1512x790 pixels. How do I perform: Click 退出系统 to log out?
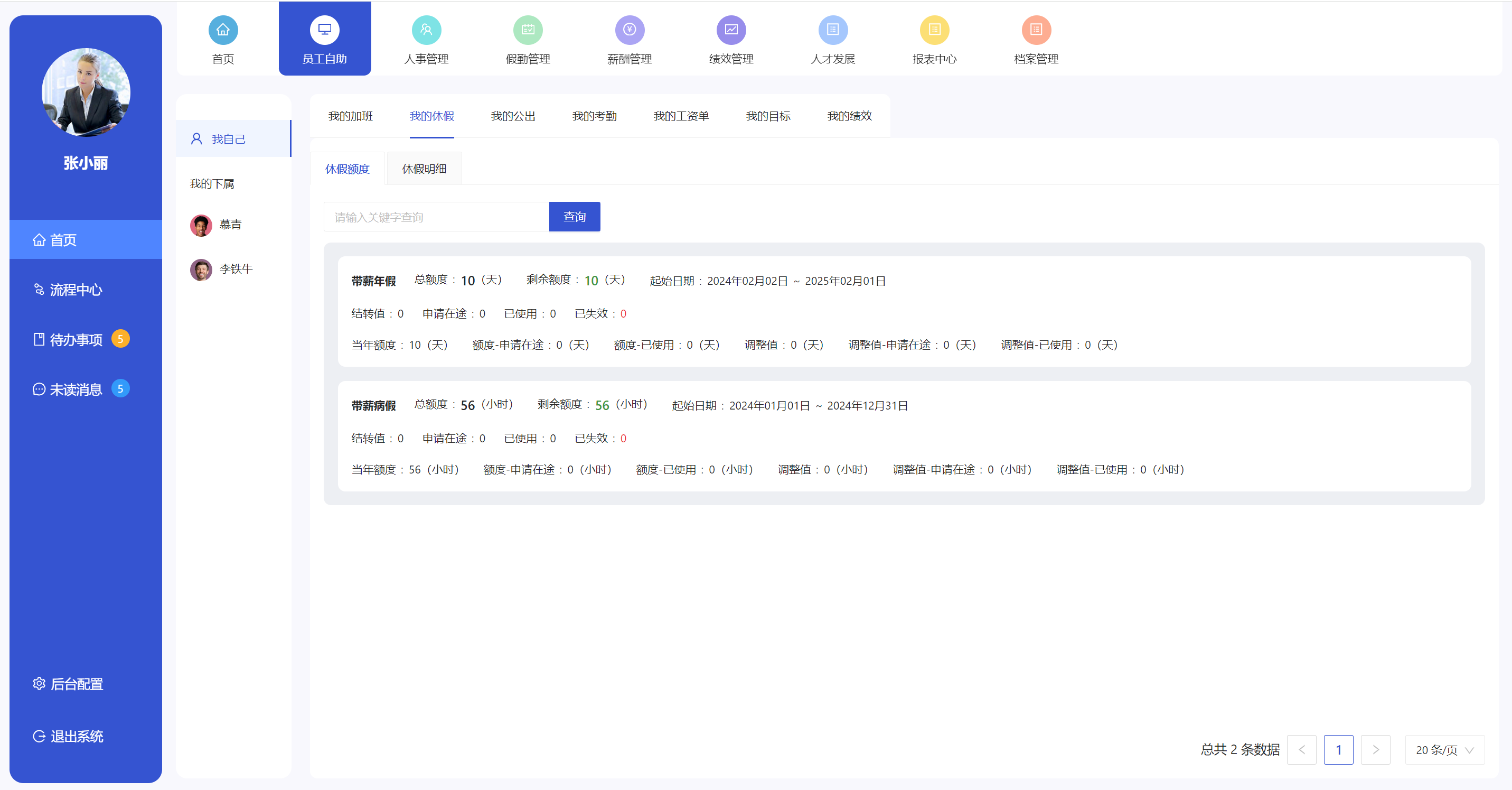click(77, 737)
